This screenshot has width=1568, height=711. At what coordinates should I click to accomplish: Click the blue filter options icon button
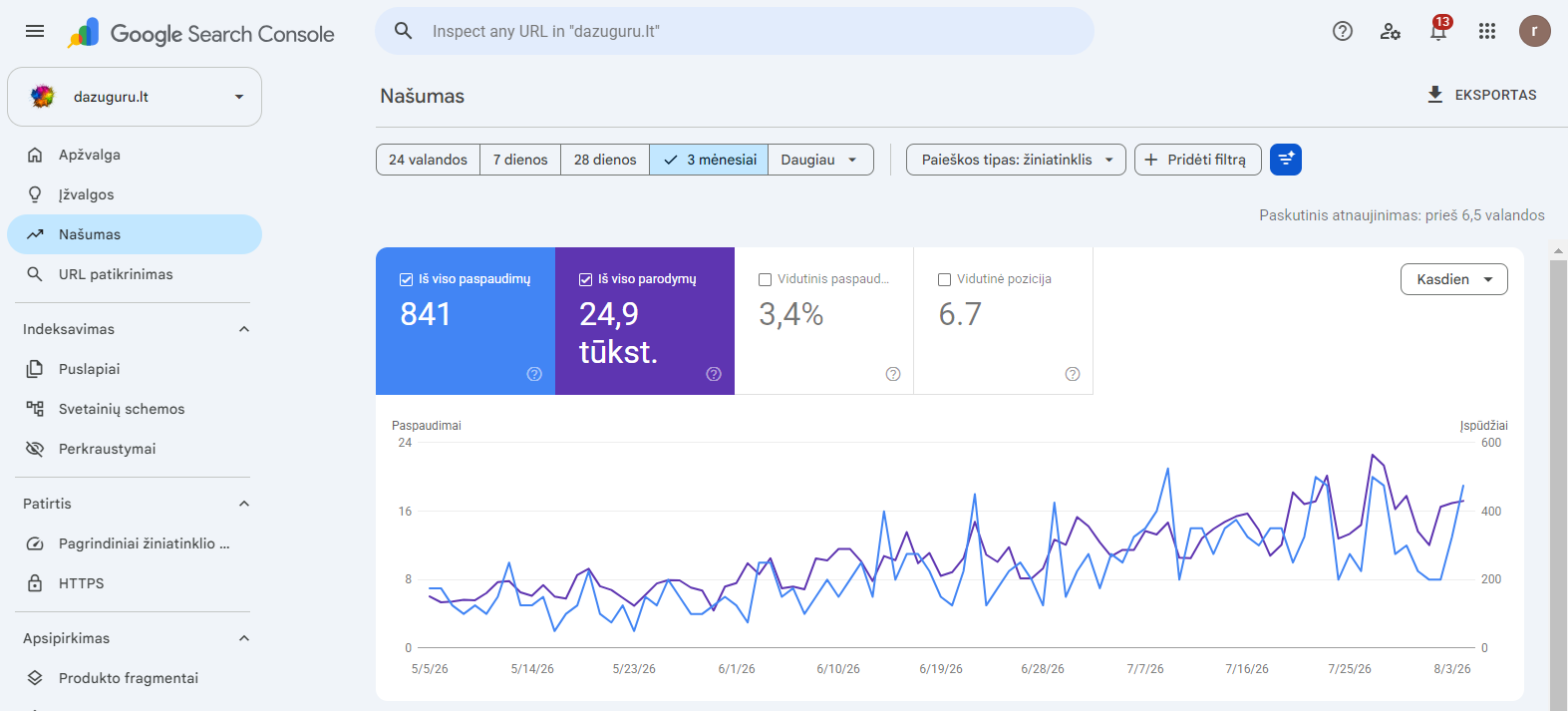coord(1286,160)
